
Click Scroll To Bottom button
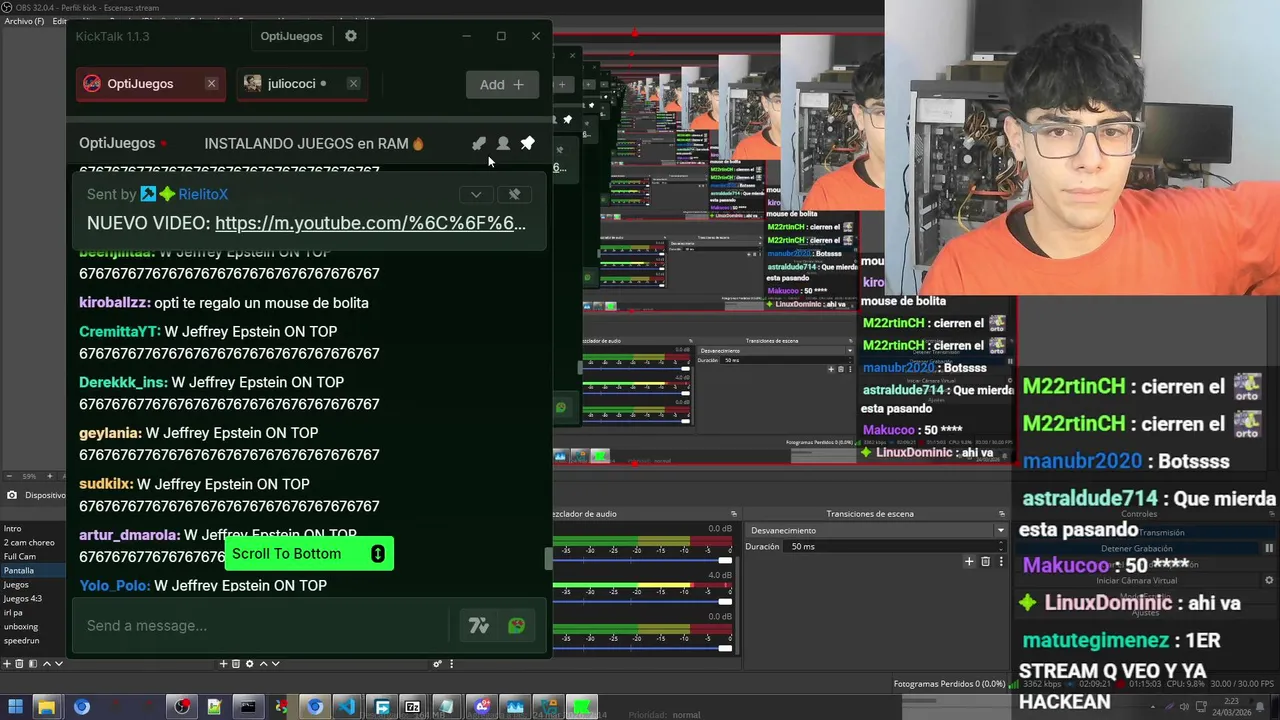309,554
